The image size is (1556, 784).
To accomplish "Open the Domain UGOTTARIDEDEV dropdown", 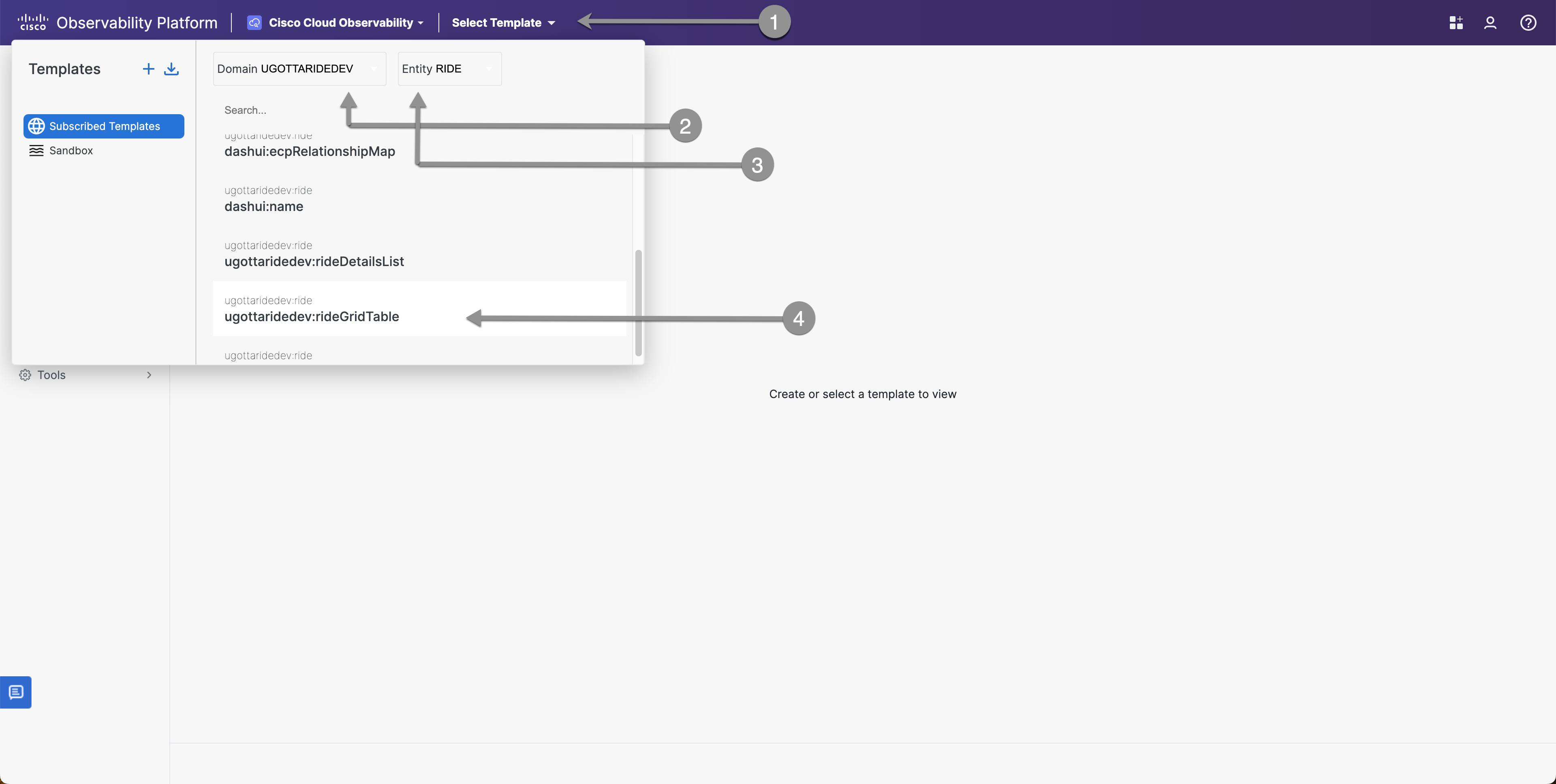I will tap(299, 69).
